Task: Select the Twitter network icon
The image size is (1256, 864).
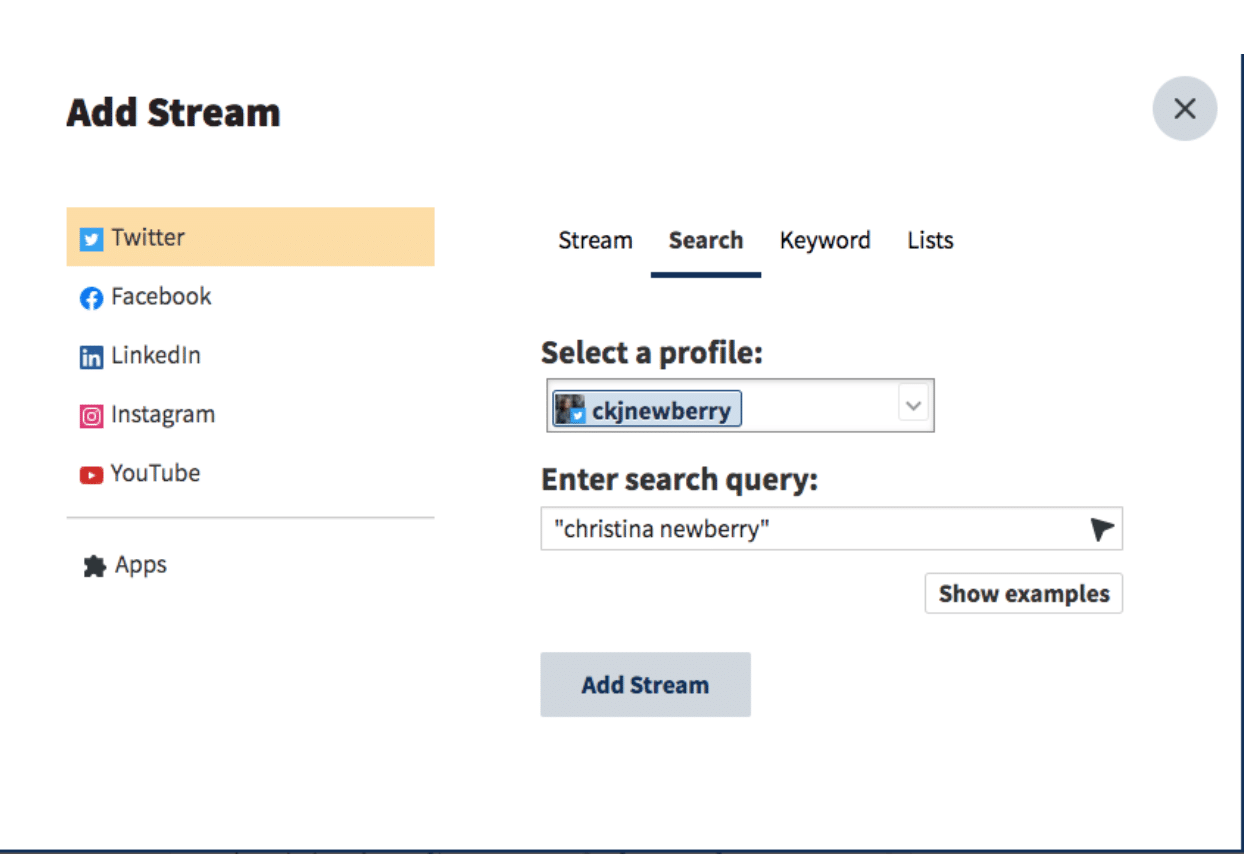Action: pos(91,238)
